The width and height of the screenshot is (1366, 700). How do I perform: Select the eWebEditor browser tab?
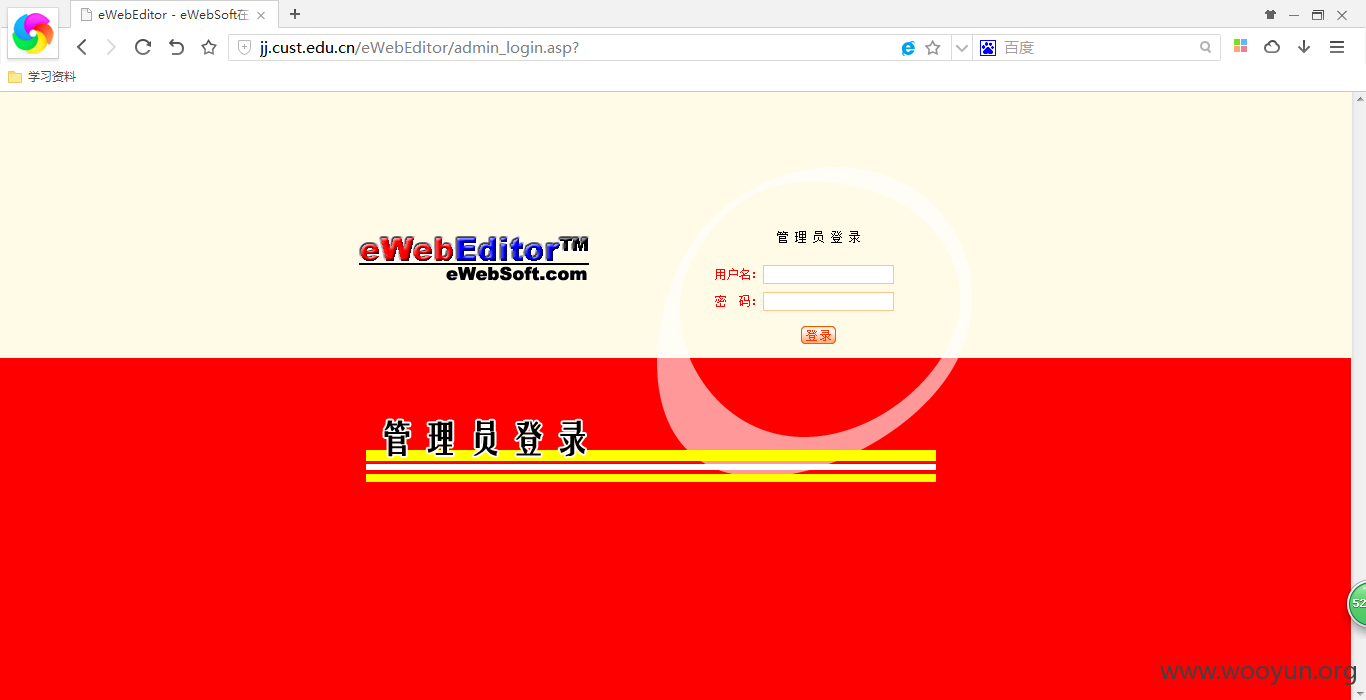pyautogui.click(x=173, y=15)
